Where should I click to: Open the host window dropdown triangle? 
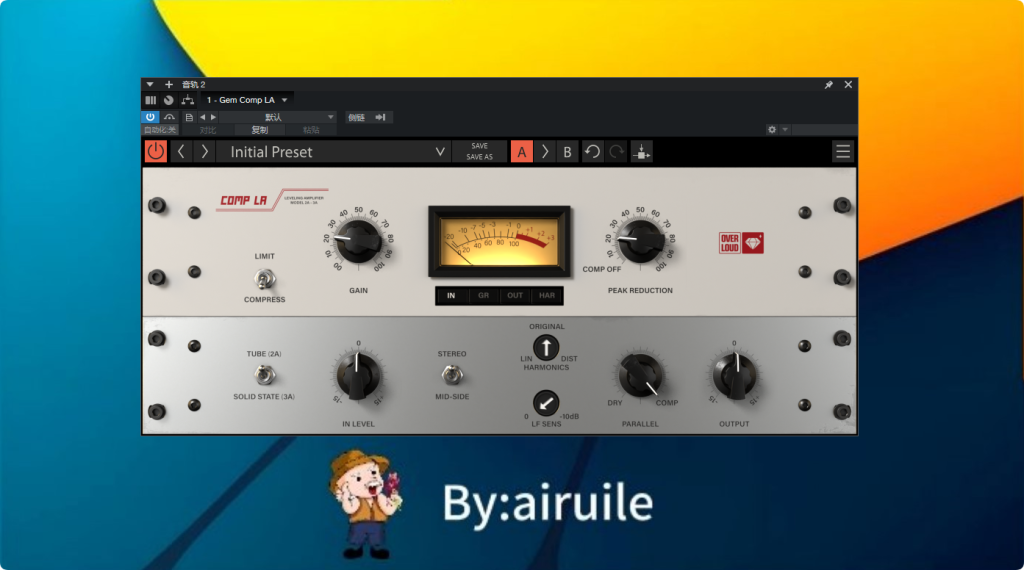pyautogui.click(x=150, y=84)
